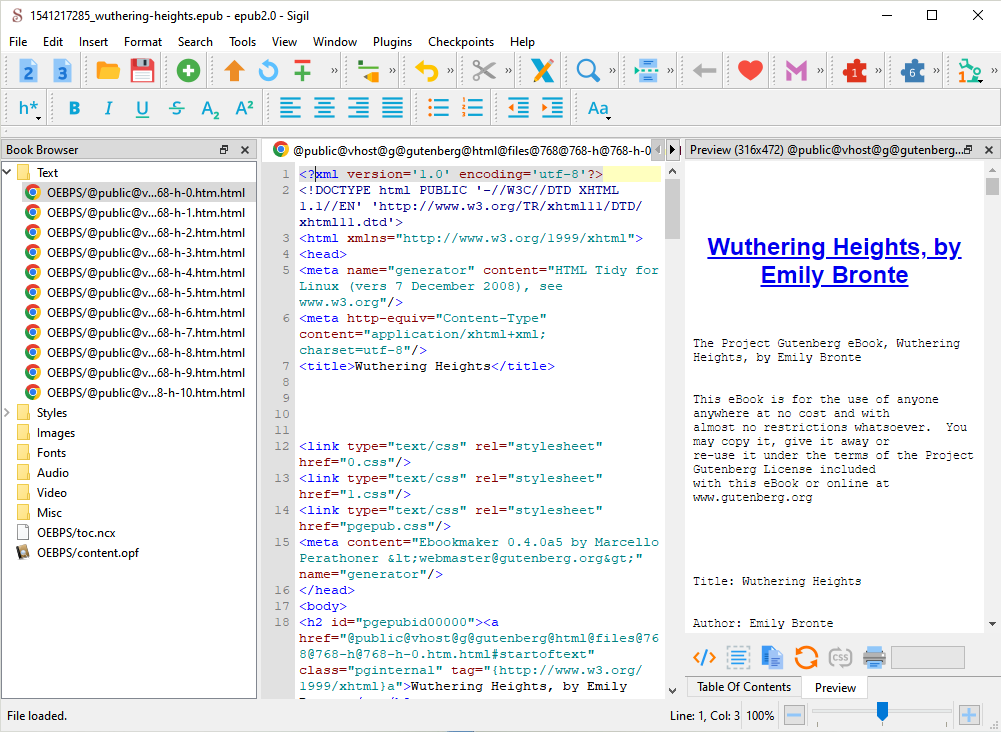Viewport: 1001px width, 732px height.
Task: Click the Cut scissors icon
Action: pos(484,71)
